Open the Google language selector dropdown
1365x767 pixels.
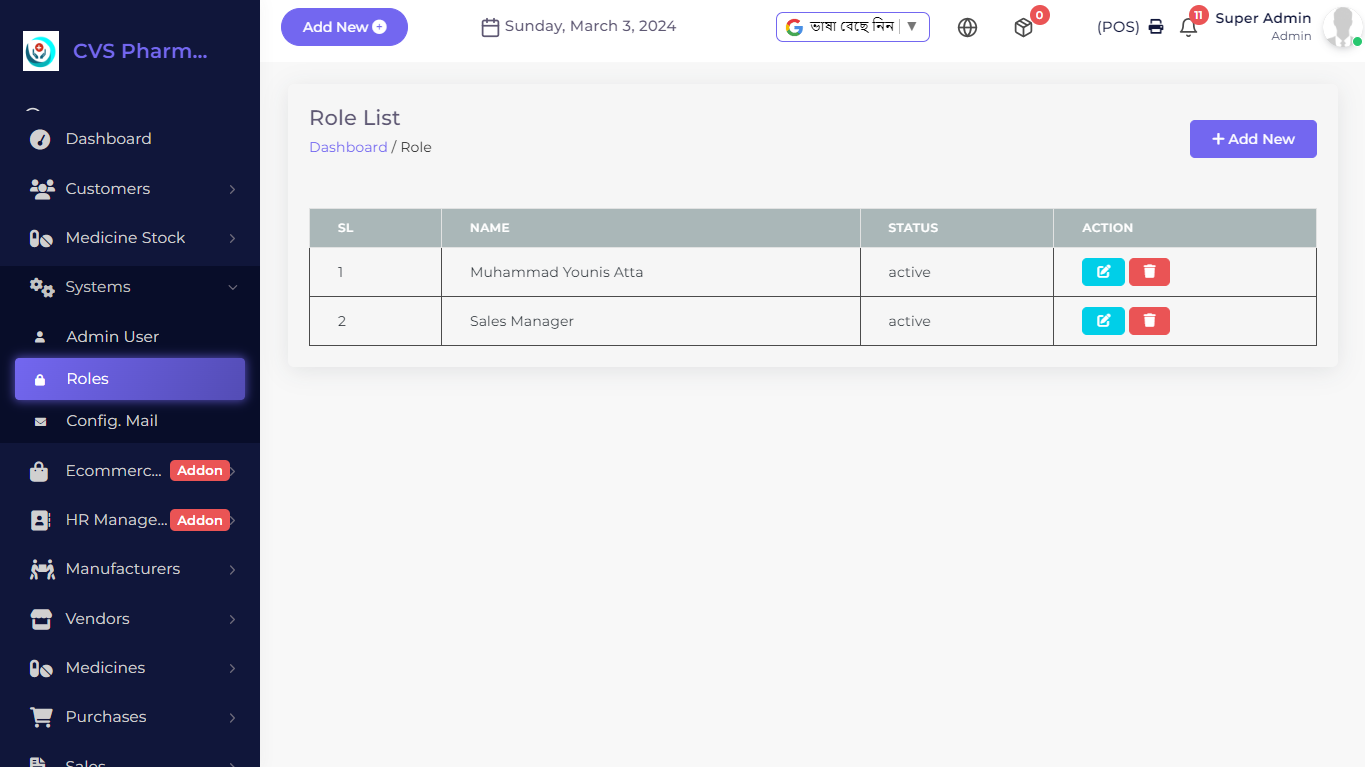point(852,27)
